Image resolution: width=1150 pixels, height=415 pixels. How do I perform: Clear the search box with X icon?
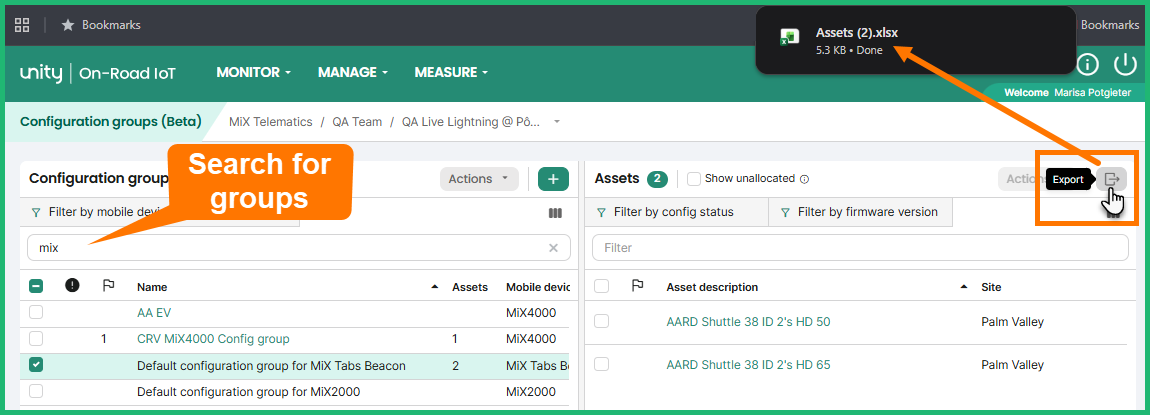coord(553,248)
